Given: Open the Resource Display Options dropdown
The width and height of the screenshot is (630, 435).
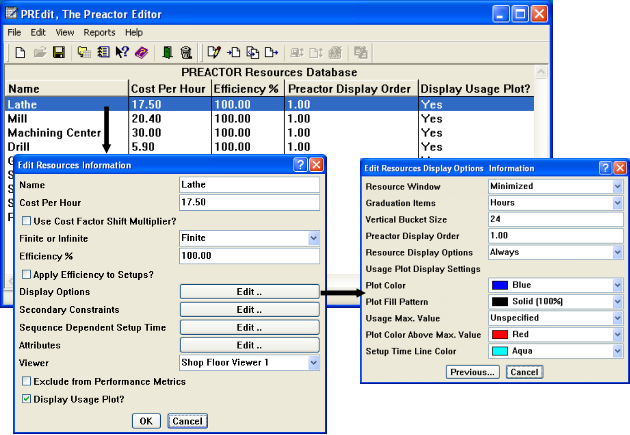Looking at the screenshot, I should 618,252.
